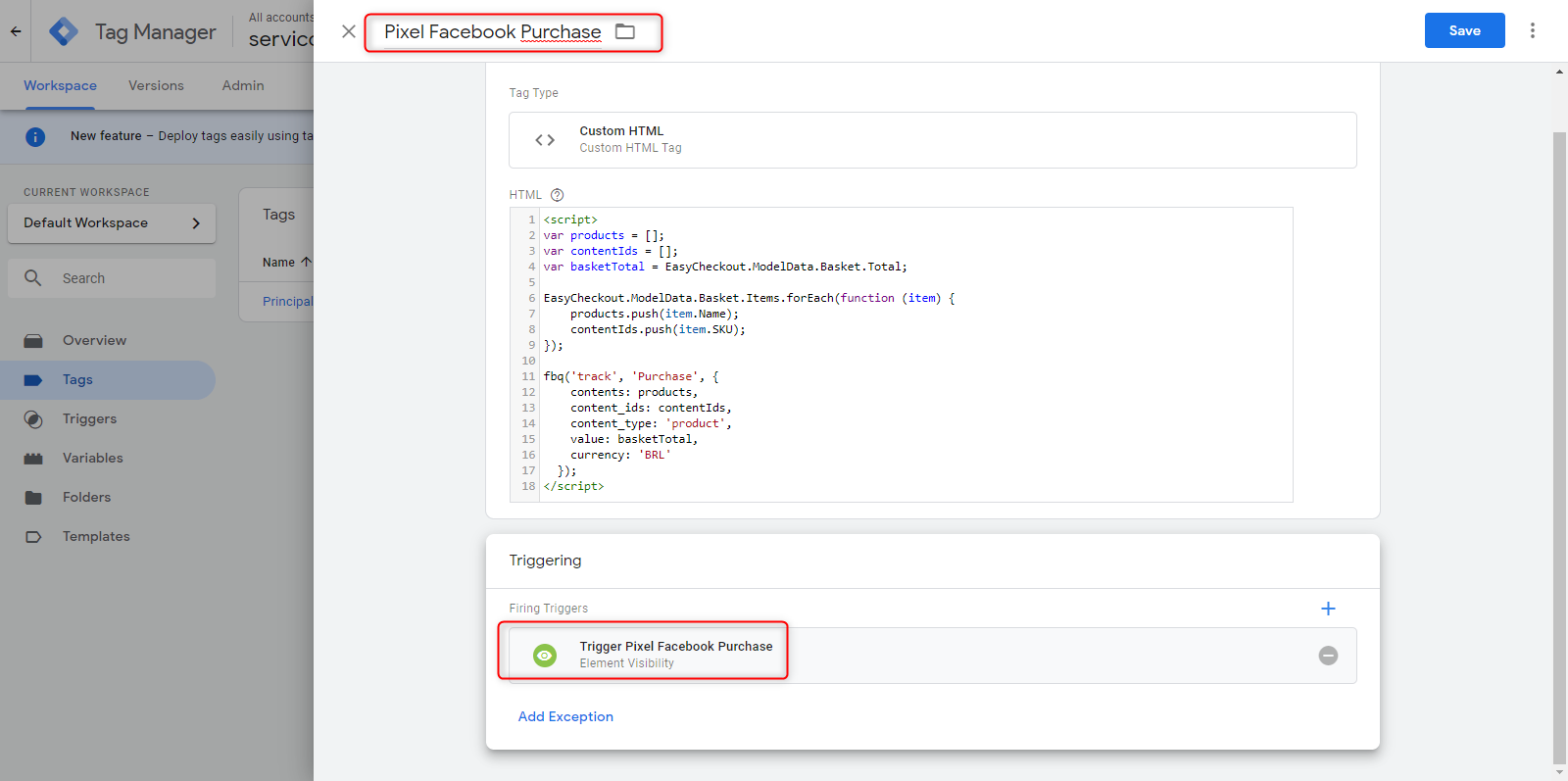This screenshot has width=1568, height=781.
Task: Click code line 11 fbq('track', 'Purchase'
Action: point(631,376)
